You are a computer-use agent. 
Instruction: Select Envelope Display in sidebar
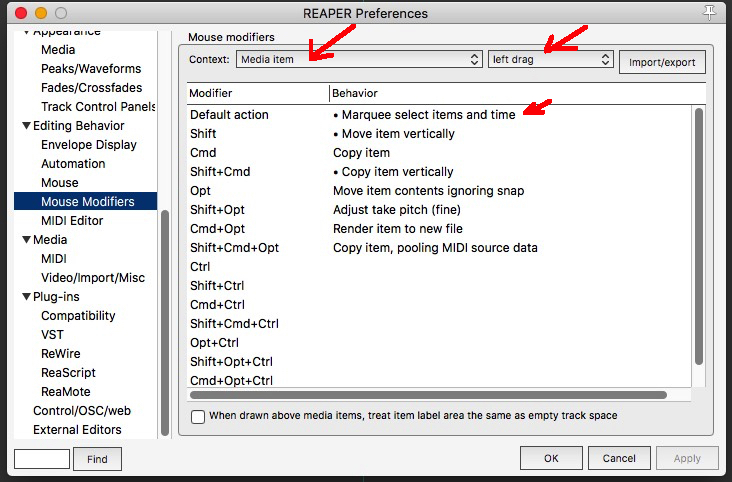pos(89,145)
